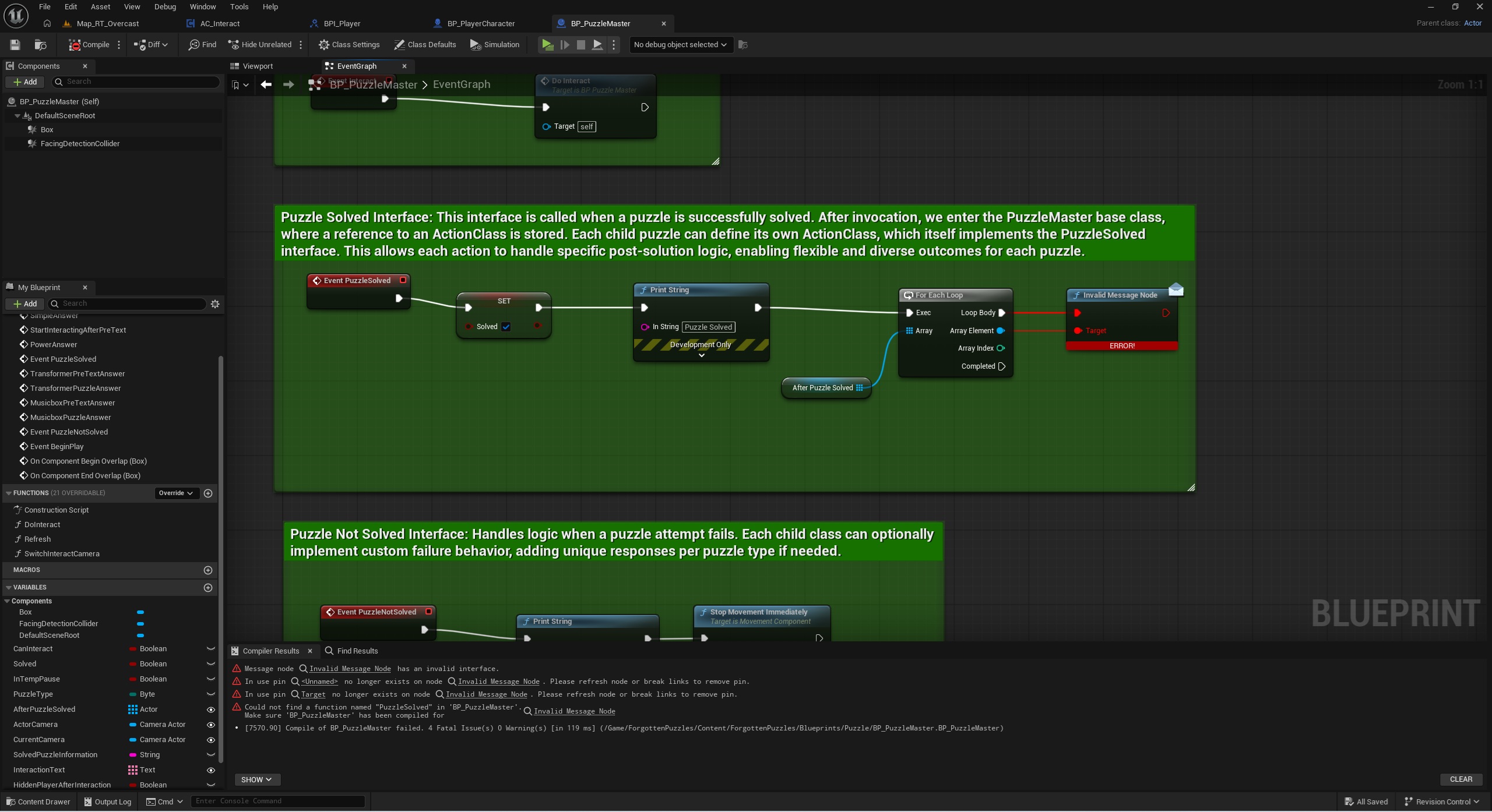Open the Debug menu
1492x812 pixels.
pos(165,7)
